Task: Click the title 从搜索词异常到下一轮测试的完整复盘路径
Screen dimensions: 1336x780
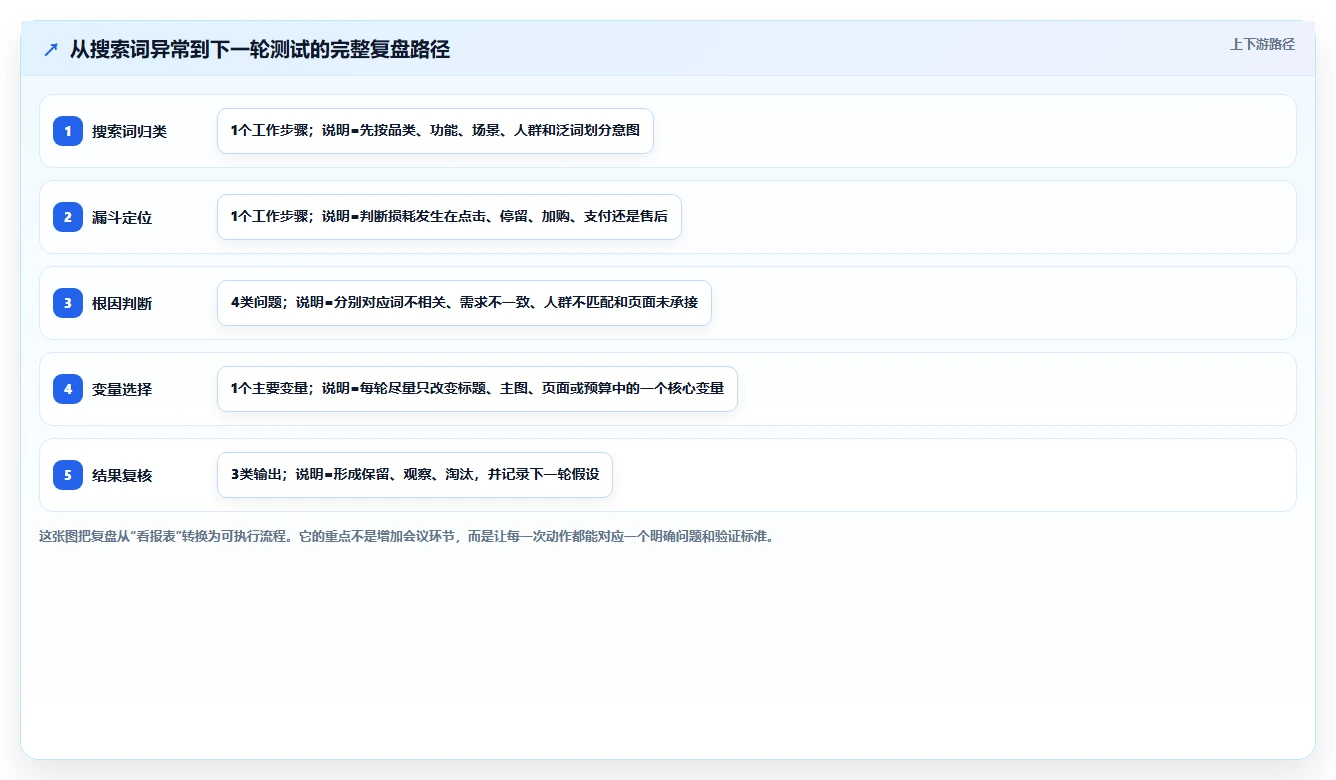Action: point(260,49)
